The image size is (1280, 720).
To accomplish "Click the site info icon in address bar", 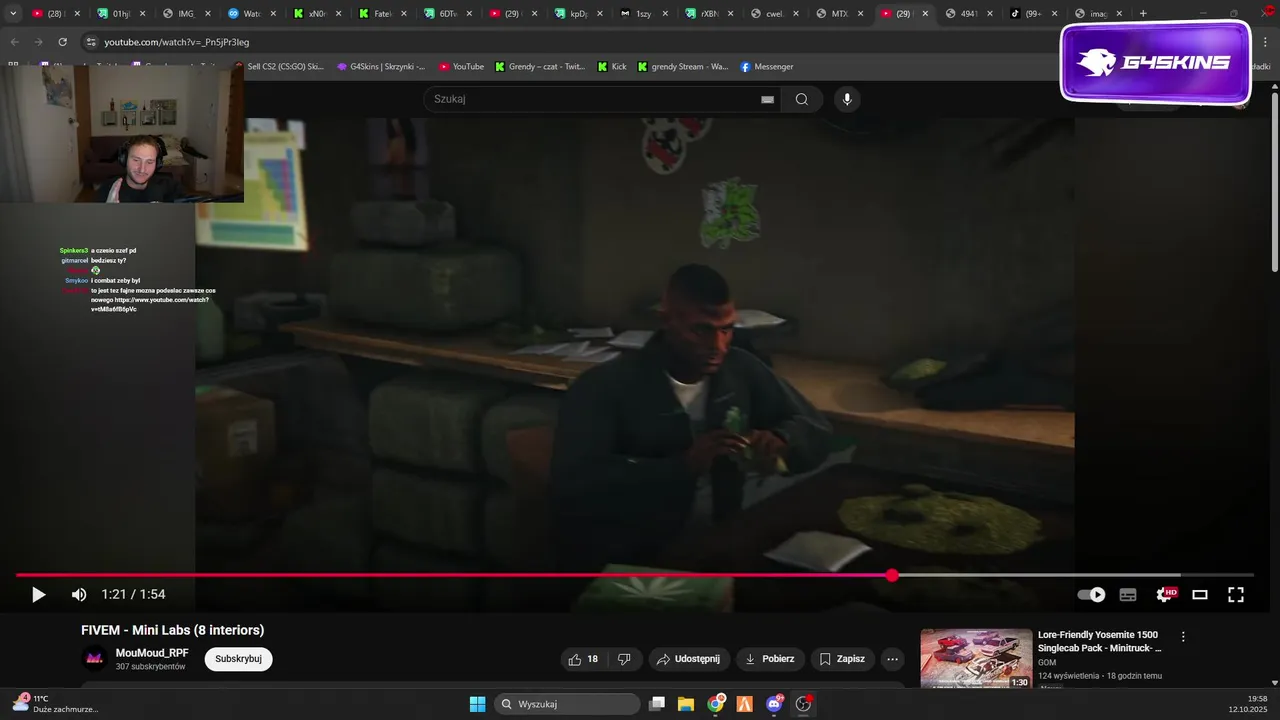I will point(91,42).
